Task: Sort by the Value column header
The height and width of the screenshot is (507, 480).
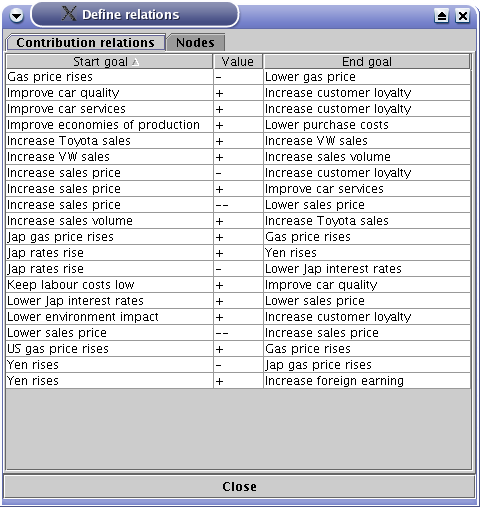Action: 238,62
